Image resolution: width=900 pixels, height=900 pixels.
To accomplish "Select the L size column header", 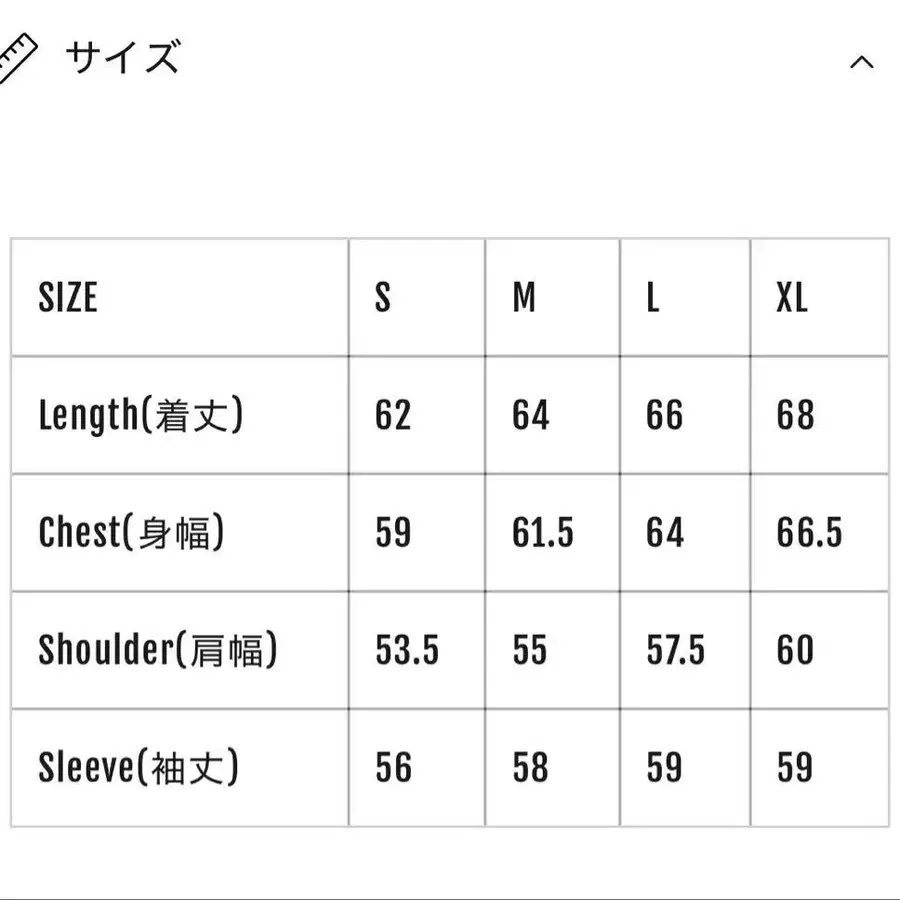I will coord(651,297).
